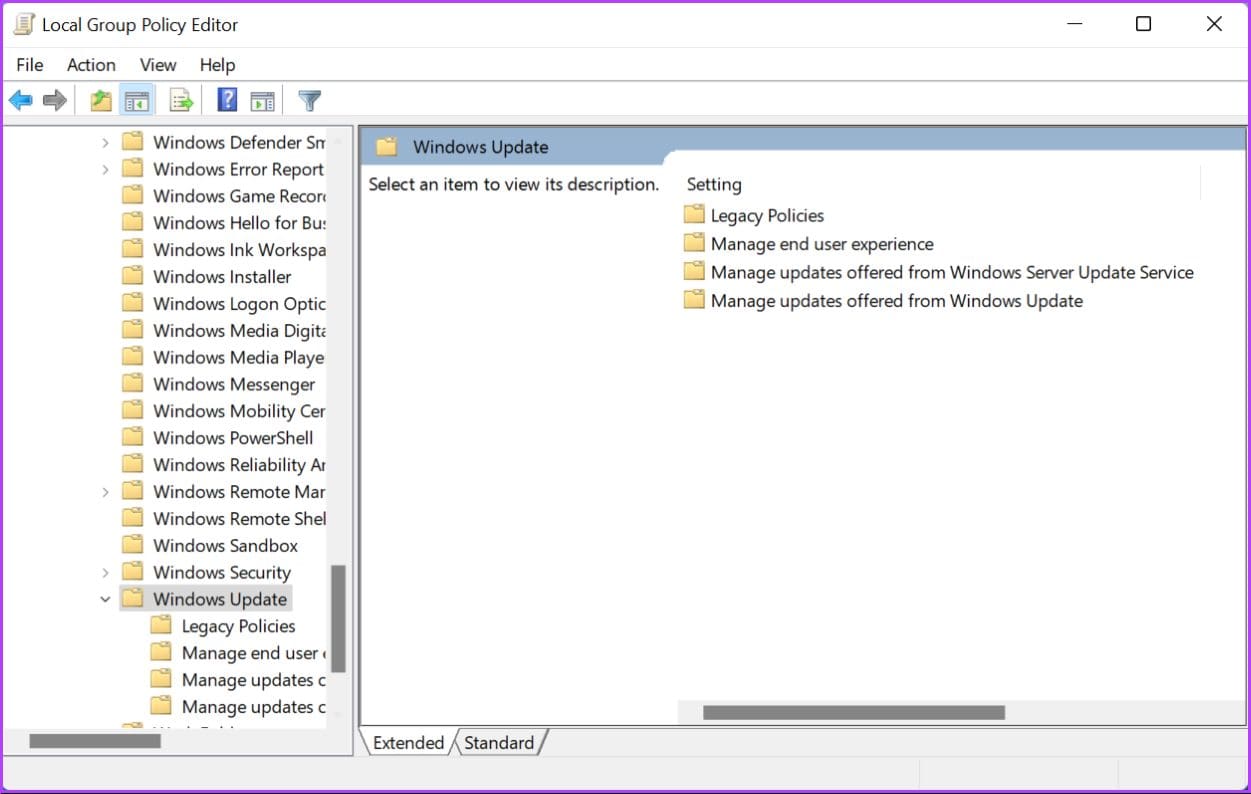
Task: Click the Export List toolbar icon
Action: click(181, 100)
